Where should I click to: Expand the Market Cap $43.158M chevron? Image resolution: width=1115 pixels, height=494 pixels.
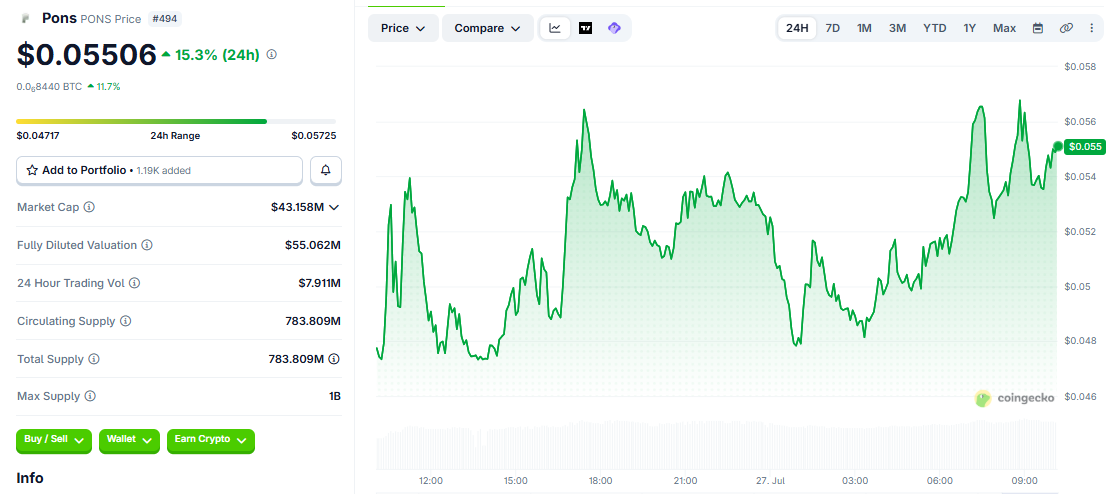[334, 208]
